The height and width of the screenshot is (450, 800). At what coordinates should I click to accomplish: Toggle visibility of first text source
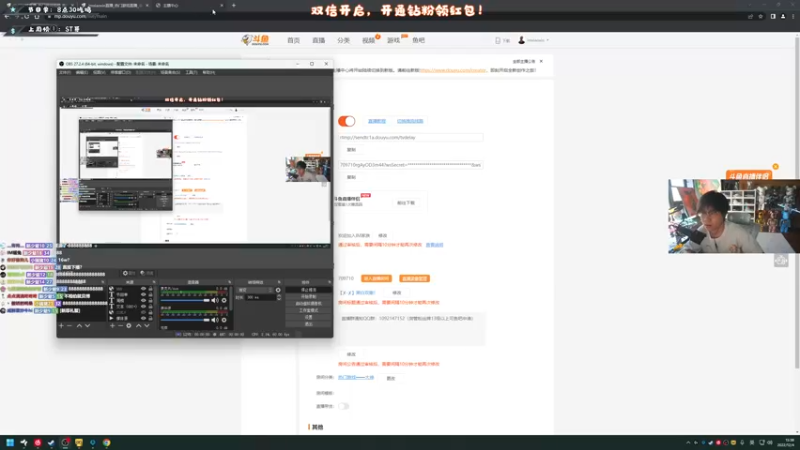point(143,295)
